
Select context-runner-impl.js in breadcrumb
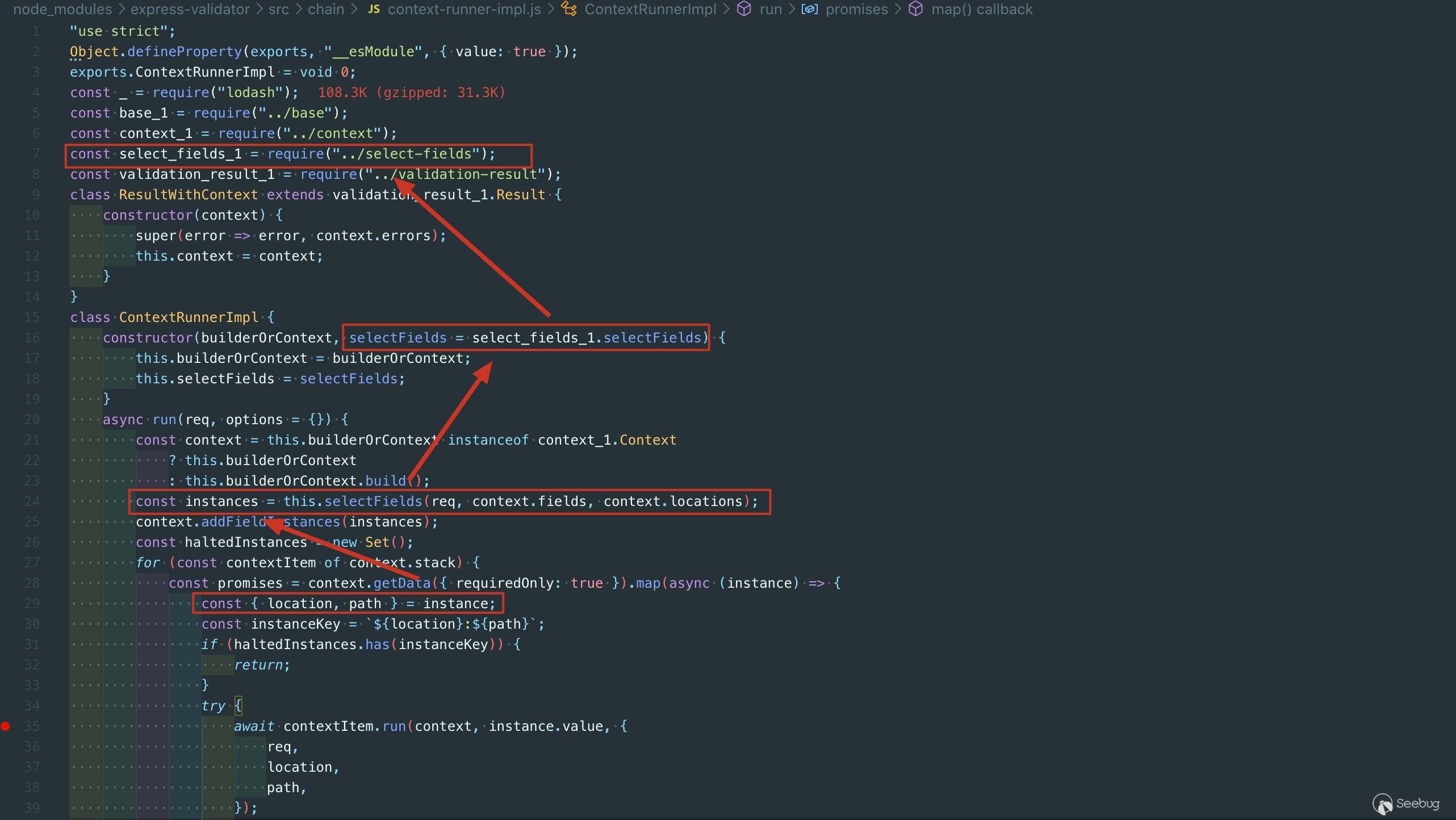click(464, 9)
